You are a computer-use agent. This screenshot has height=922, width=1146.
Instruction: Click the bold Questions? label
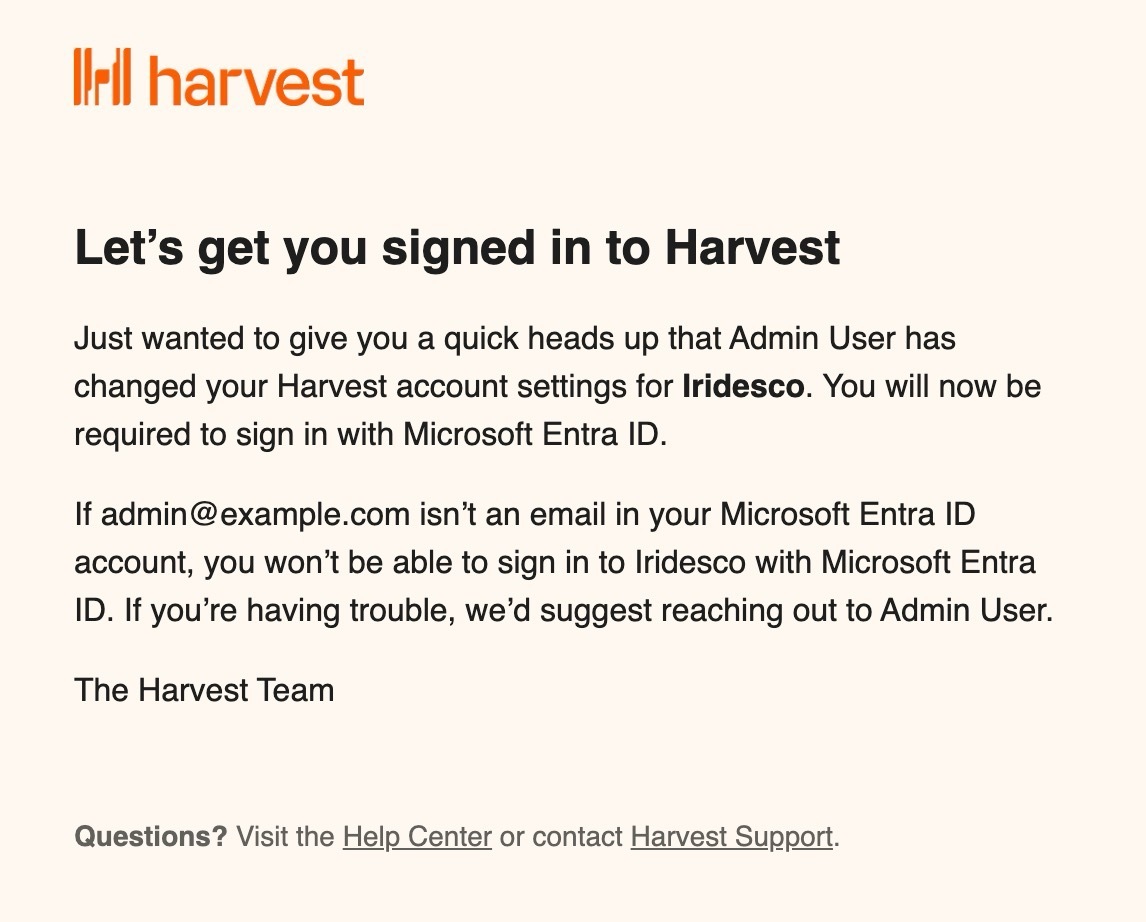151,837
